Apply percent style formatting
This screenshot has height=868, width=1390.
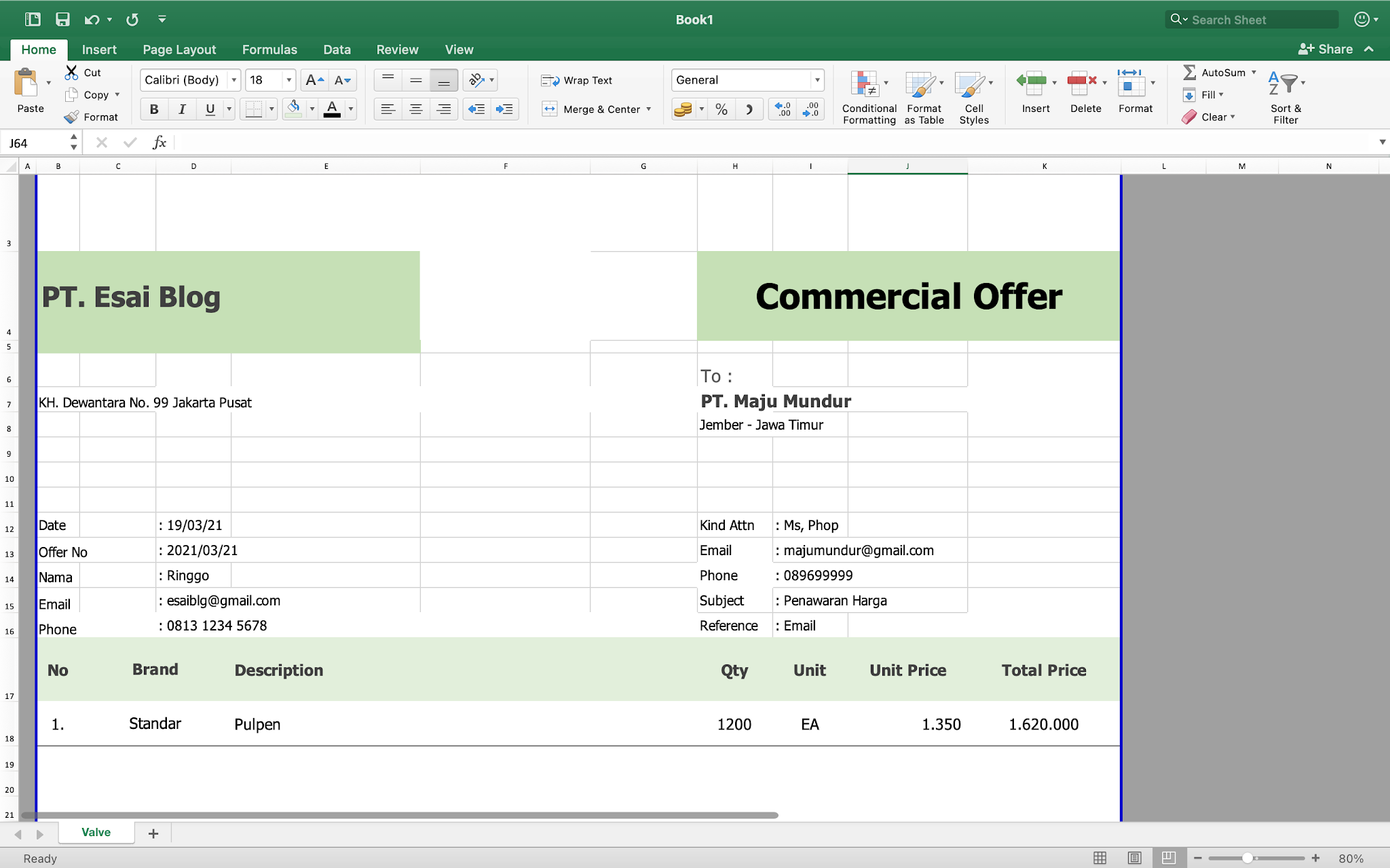[x=721, y=109]
